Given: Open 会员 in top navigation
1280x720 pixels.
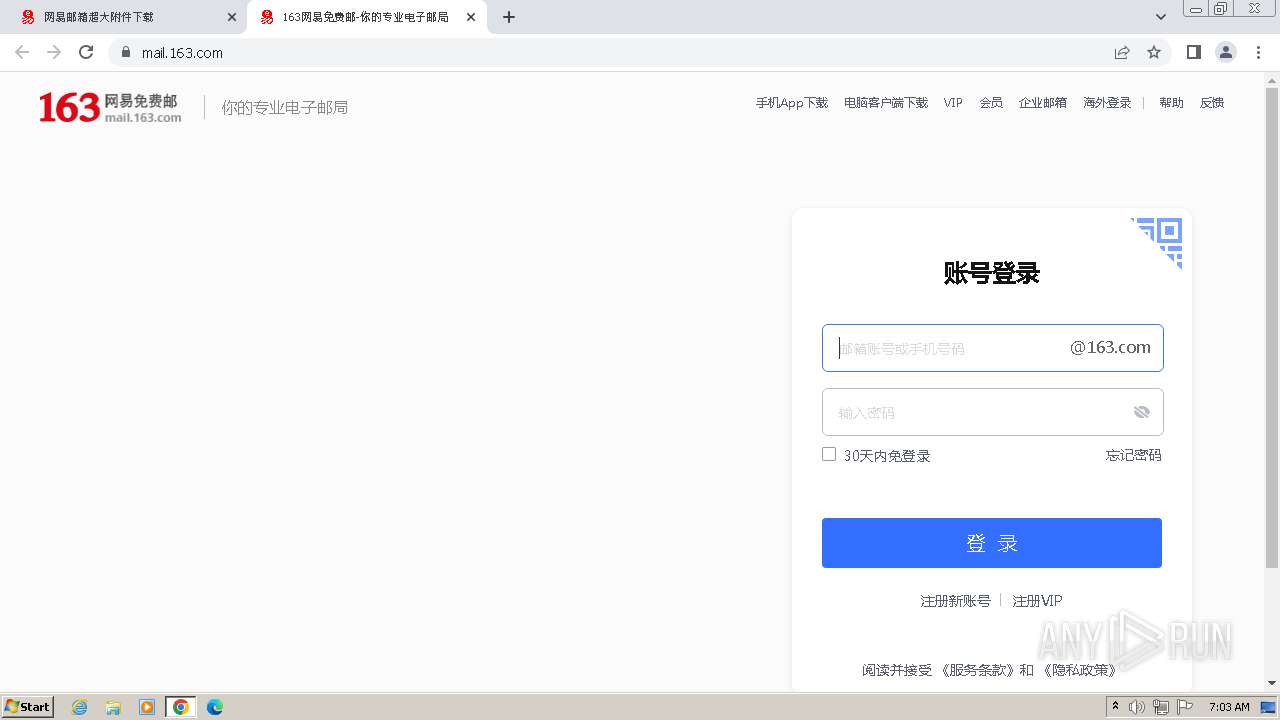Looking at the screenshot, I should tap(991, 103).
